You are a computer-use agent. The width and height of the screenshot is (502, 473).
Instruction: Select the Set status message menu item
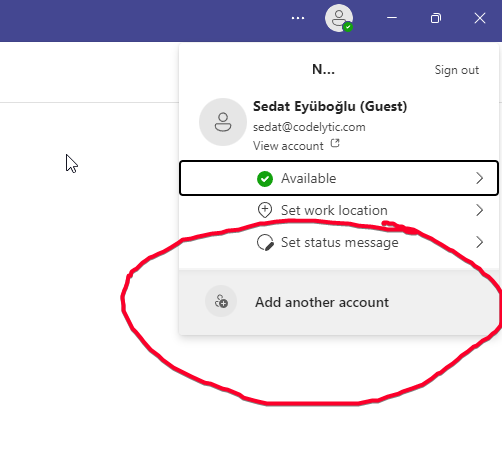tap(339, 242)
